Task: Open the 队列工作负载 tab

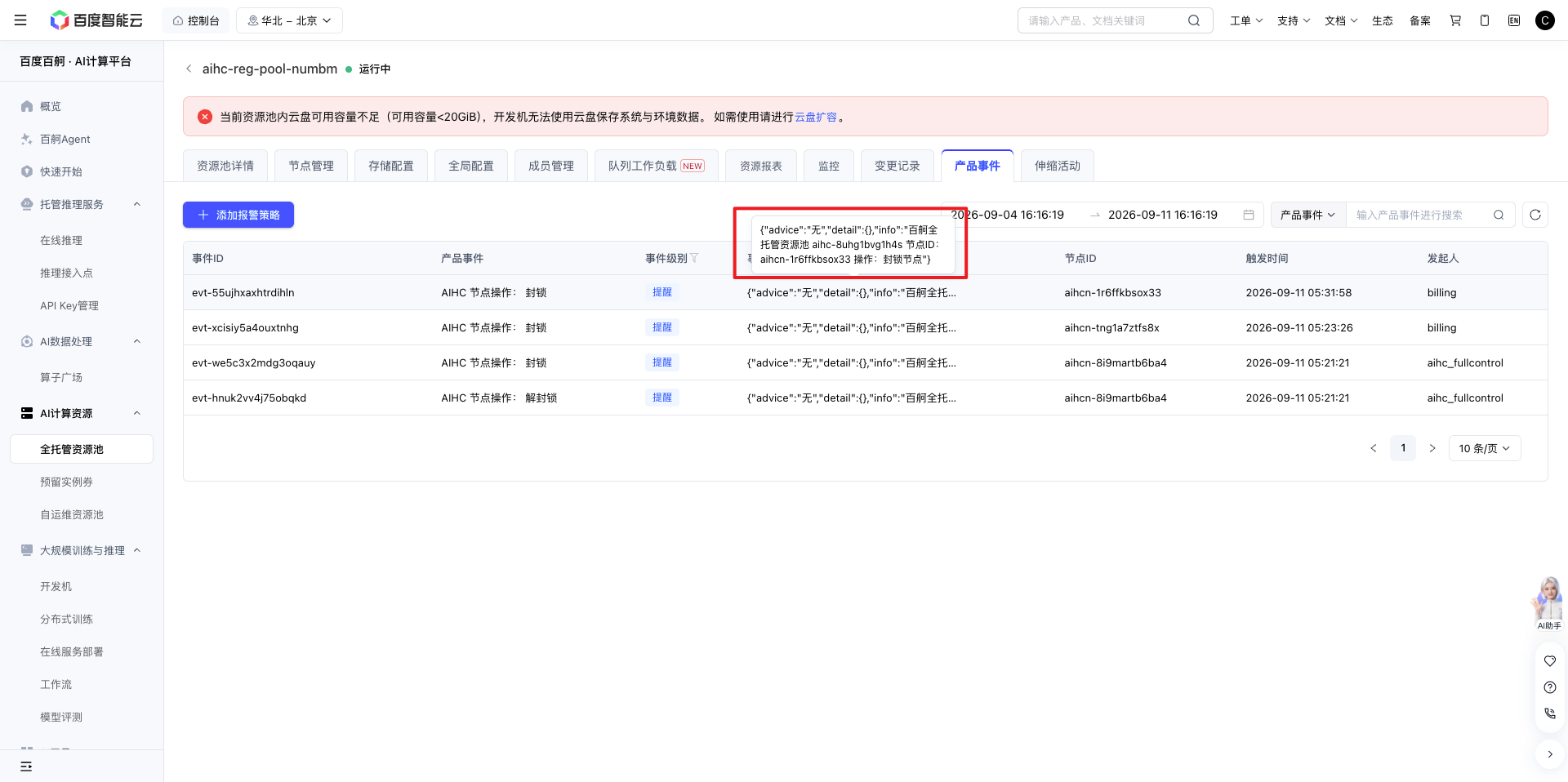Action: [x=657, y=166]
